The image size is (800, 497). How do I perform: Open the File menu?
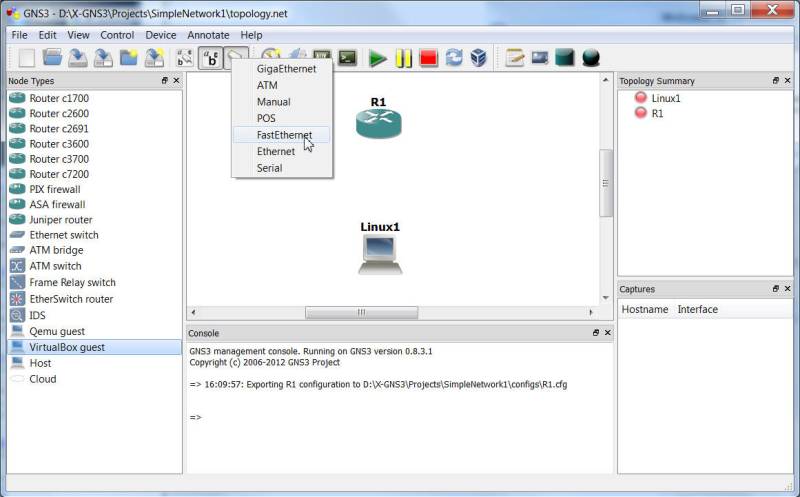coord(19,35)
